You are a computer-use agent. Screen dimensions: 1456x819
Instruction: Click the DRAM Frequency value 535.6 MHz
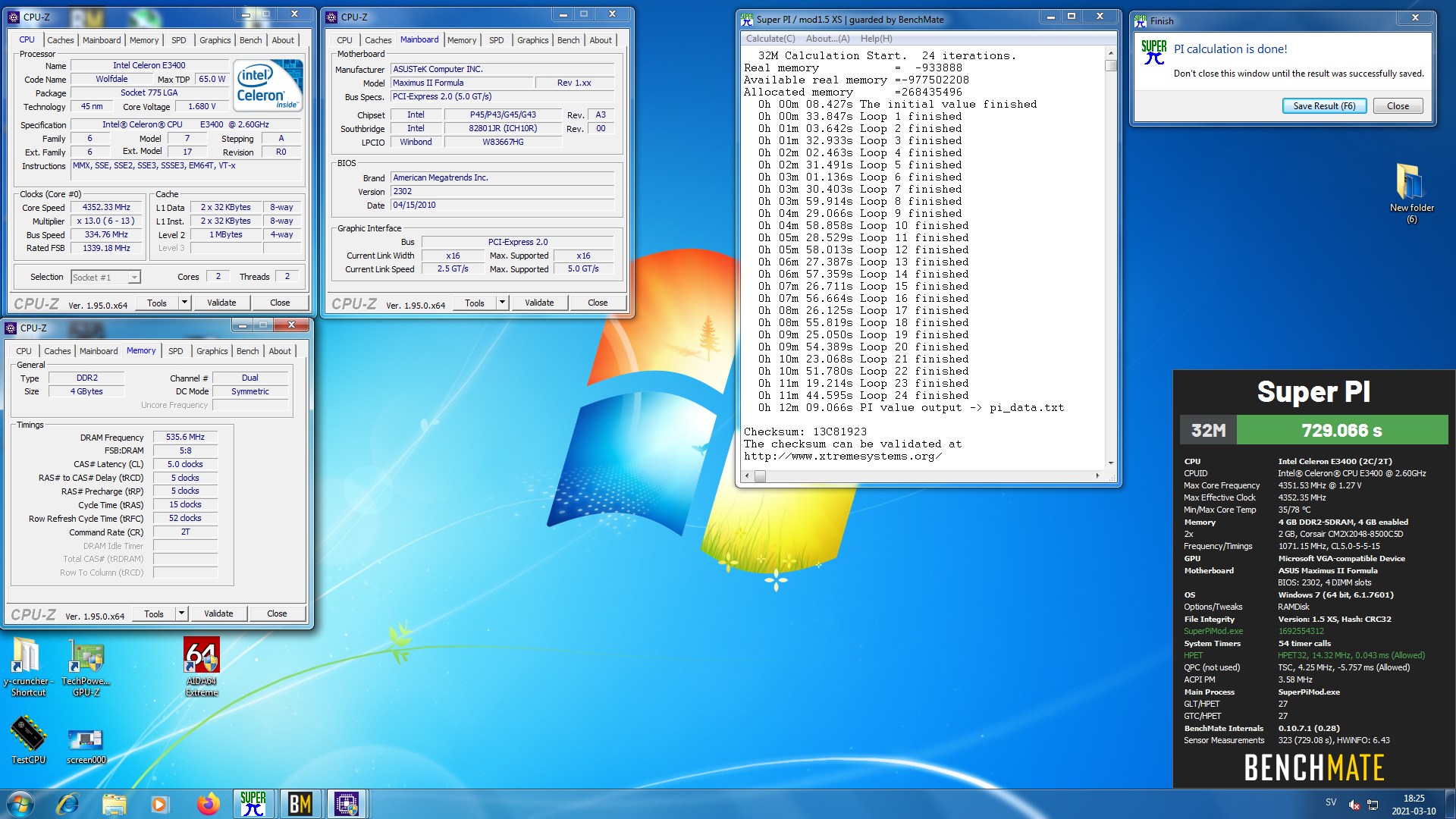tap(185, 437)
